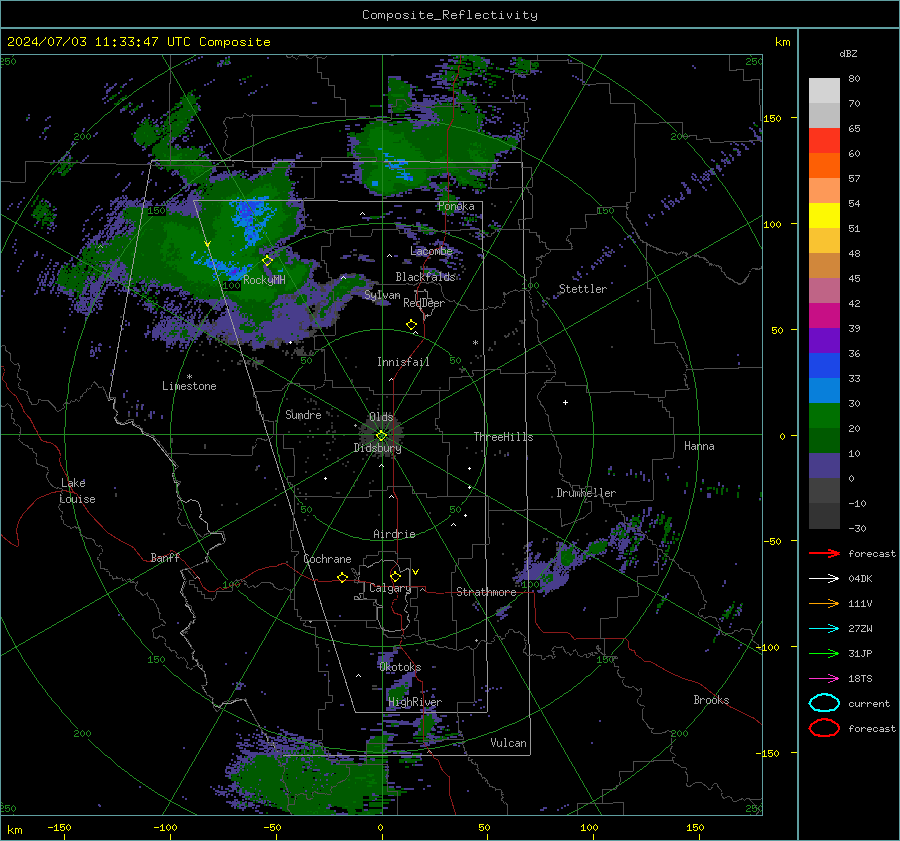The width and height of the screenshot is (900, 841).
Task: Click the HighRiver label
Action: click(415, 702)
